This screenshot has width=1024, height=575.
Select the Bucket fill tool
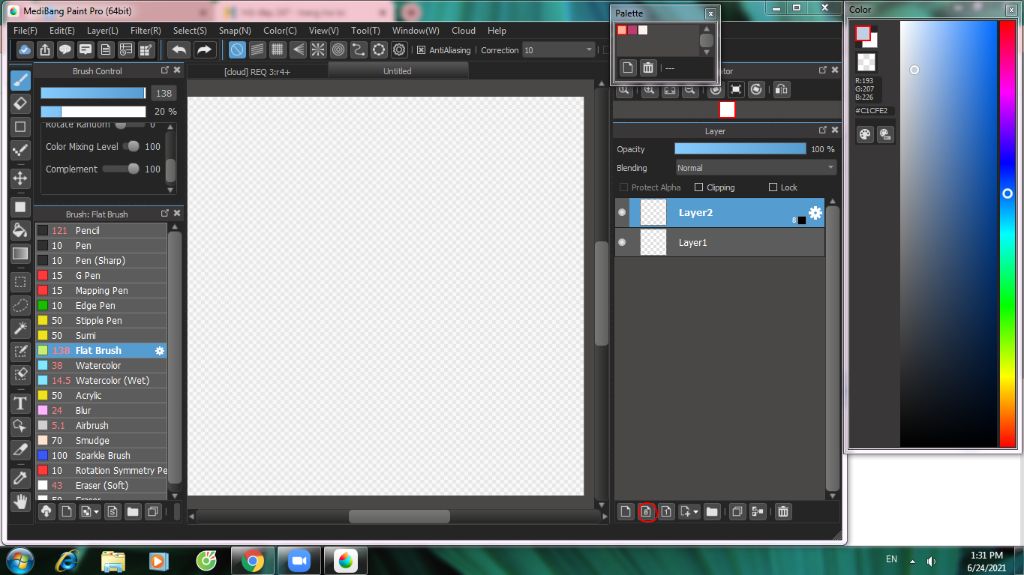[x=20, y=230]
